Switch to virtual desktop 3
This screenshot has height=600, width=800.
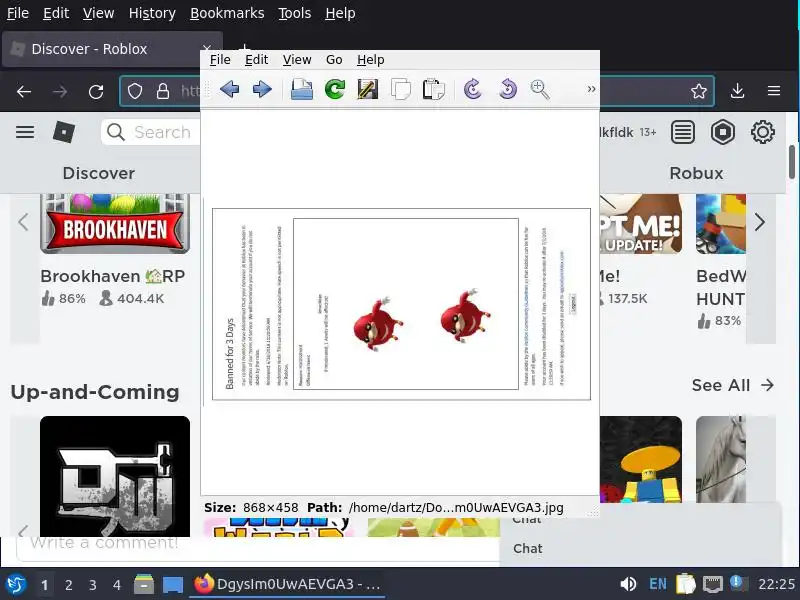click(92, 585)
